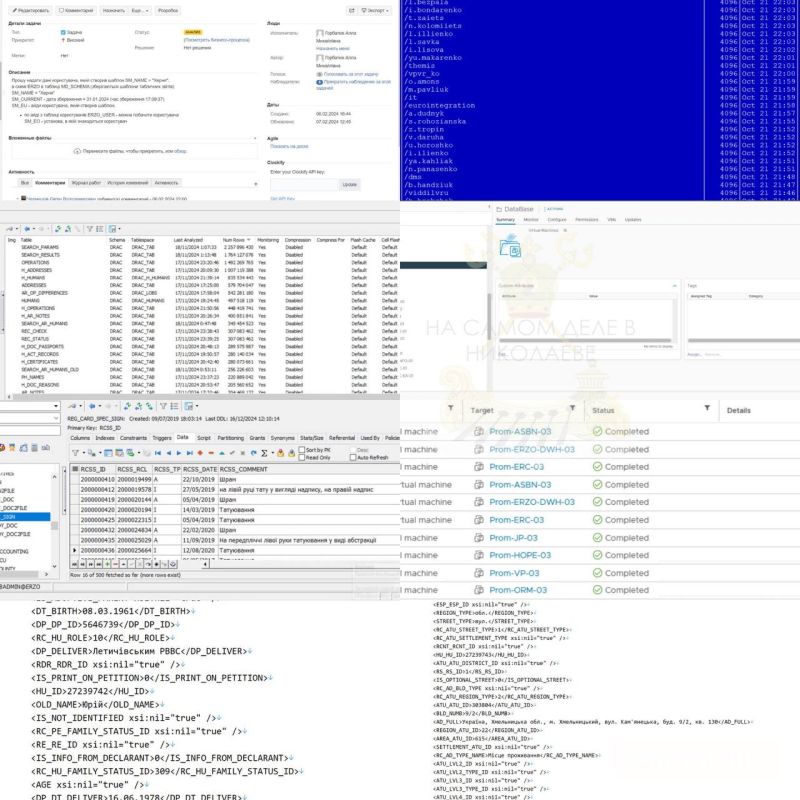
Task: Click the next record arrow icon
Action: pyautogui.click(x=179, y=453)
